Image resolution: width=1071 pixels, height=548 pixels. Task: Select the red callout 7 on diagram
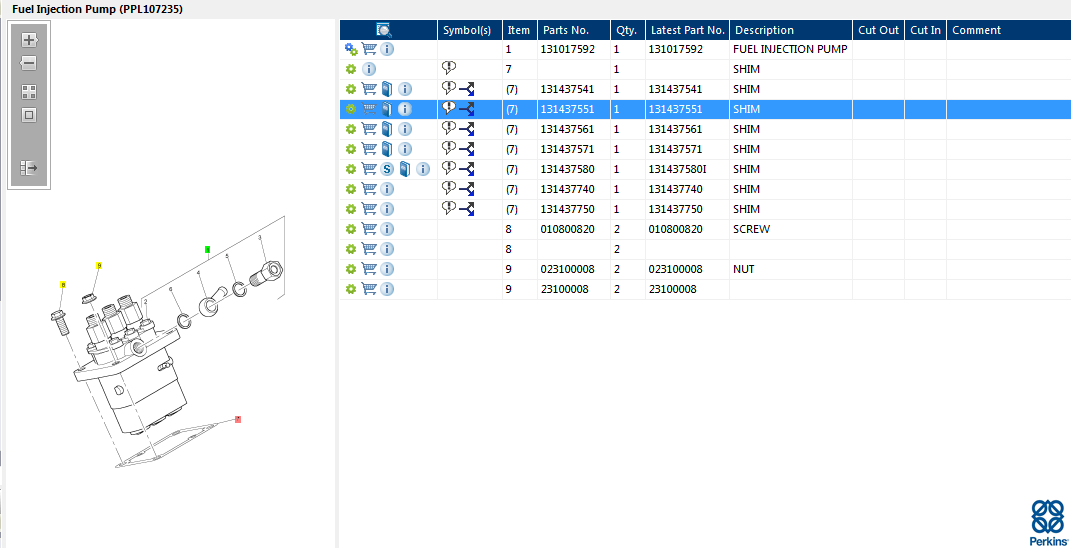[238, 419]
